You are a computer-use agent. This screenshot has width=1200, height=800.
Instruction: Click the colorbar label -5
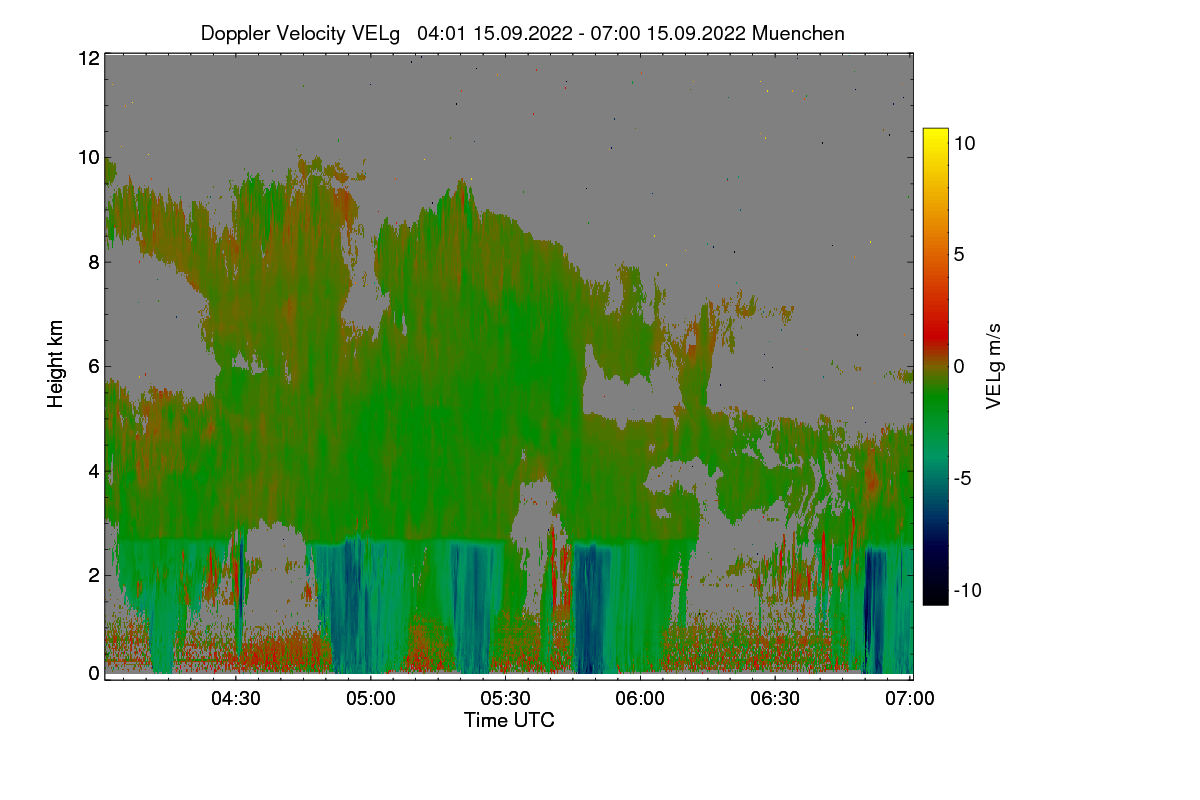pyautogui.click(x=963, y=478)
